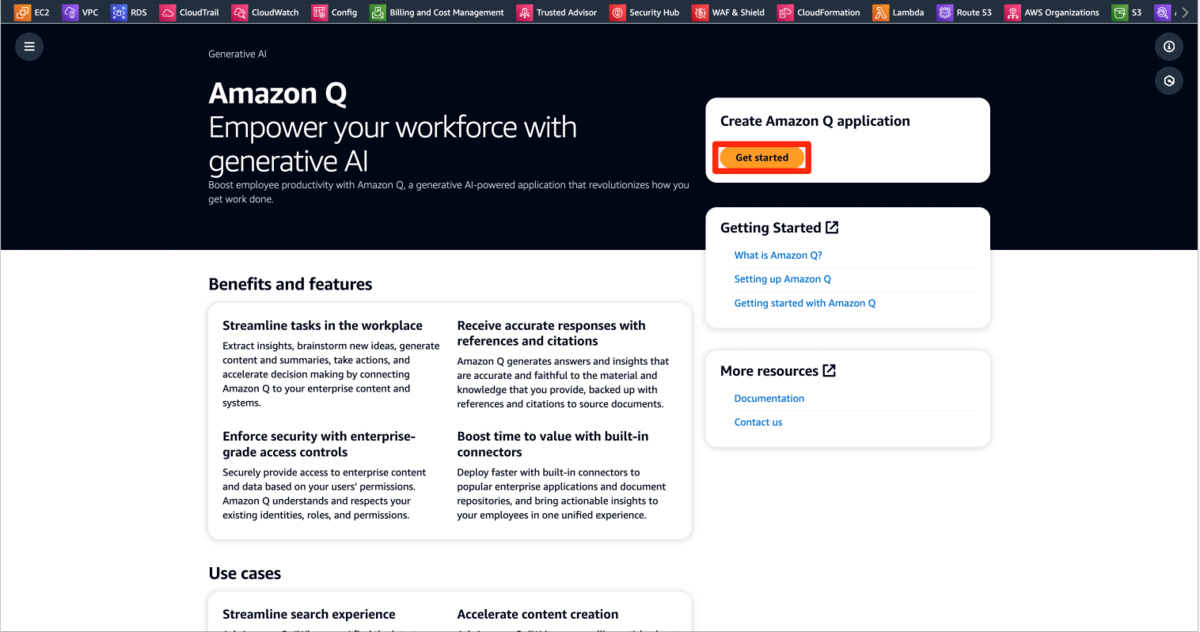The image size is (1200, 632).
Task: Click Benefits and features heading
Action: click(290, 284)
